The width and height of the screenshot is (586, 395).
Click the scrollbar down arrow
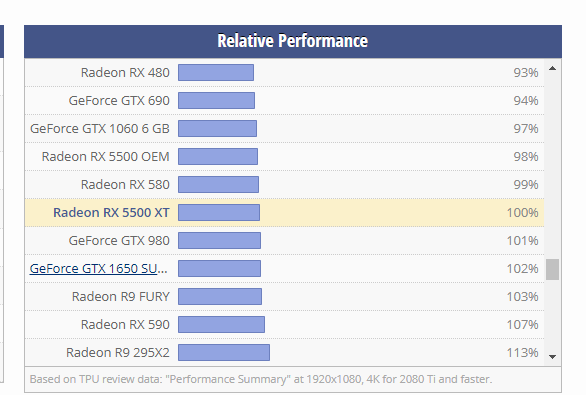pos(552,357)
